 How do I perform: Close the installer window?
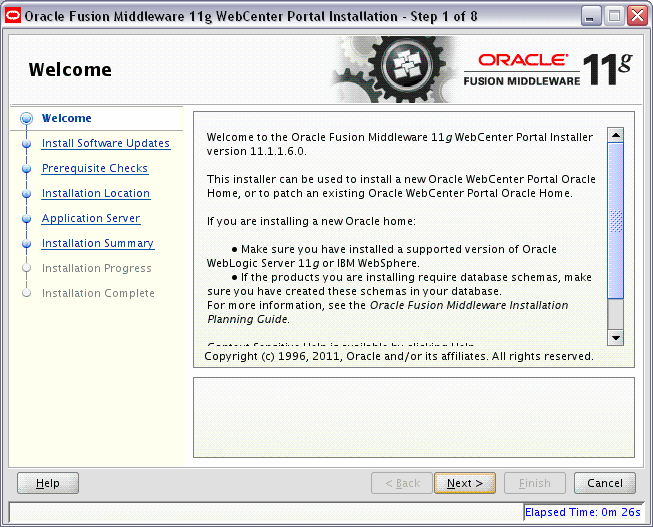point(638,16)
